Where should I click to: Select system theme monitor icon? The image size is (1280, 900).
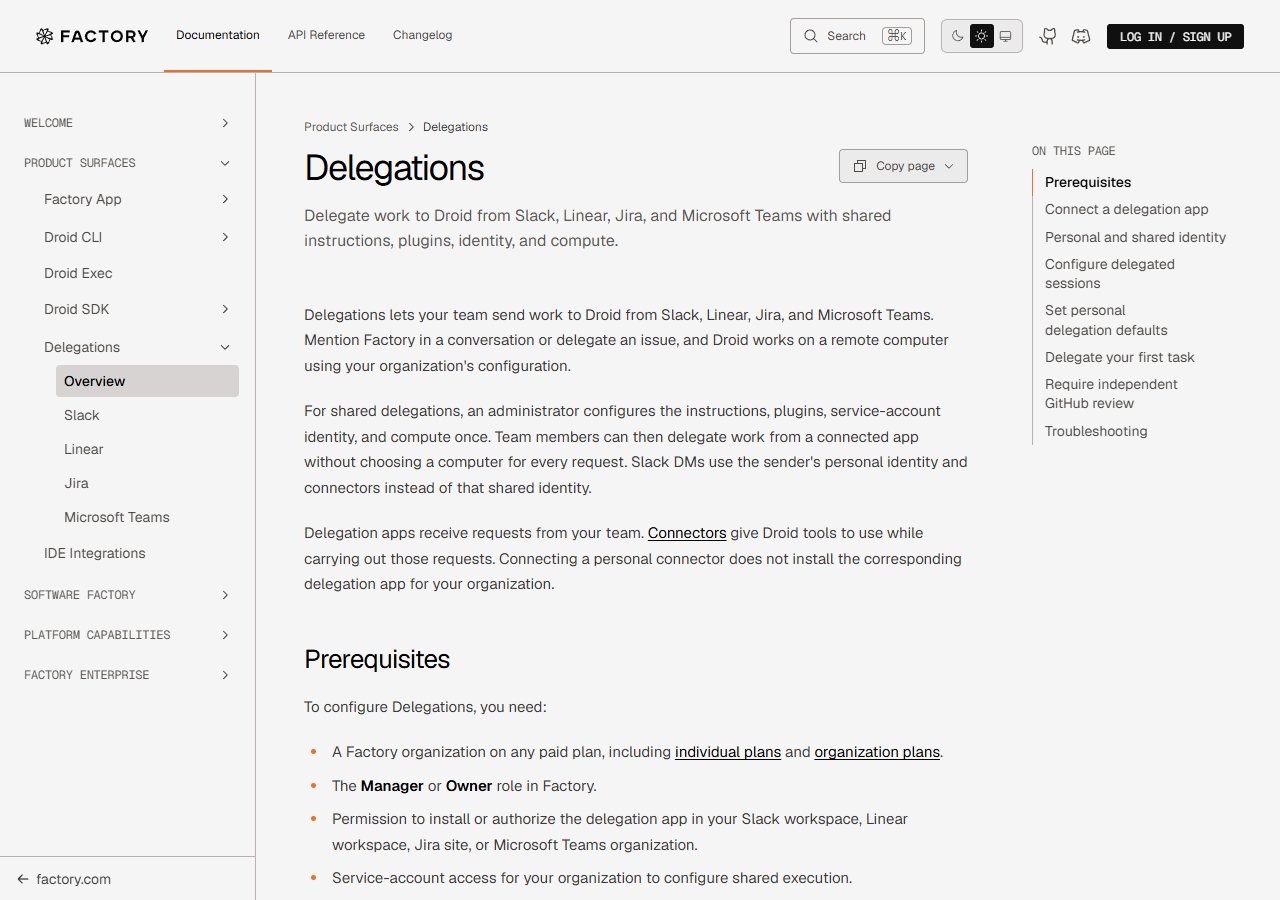(x=1006, y=36)
